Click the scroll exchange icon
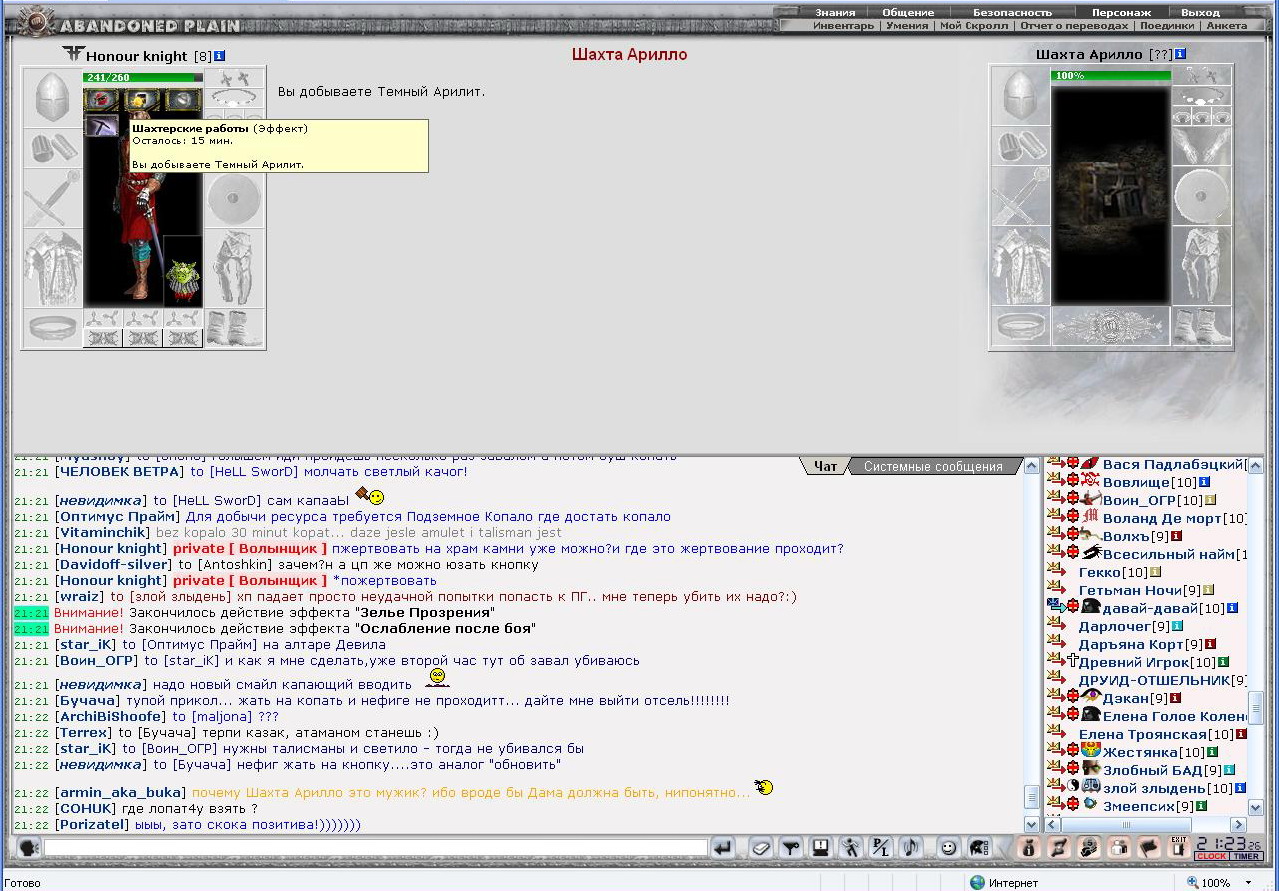 (x=1058, y=848)
